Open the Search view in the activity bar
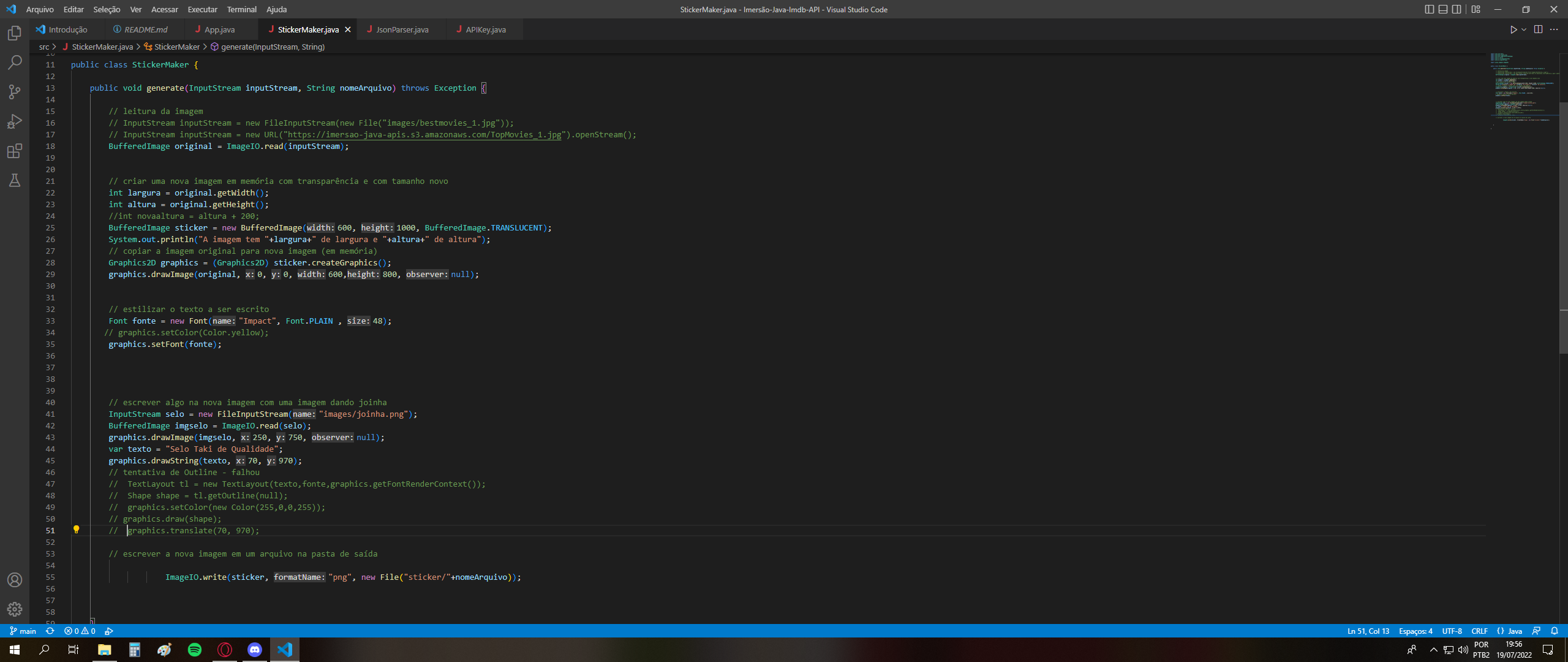This screenshot has height=662, width=1568. [14, 63]
